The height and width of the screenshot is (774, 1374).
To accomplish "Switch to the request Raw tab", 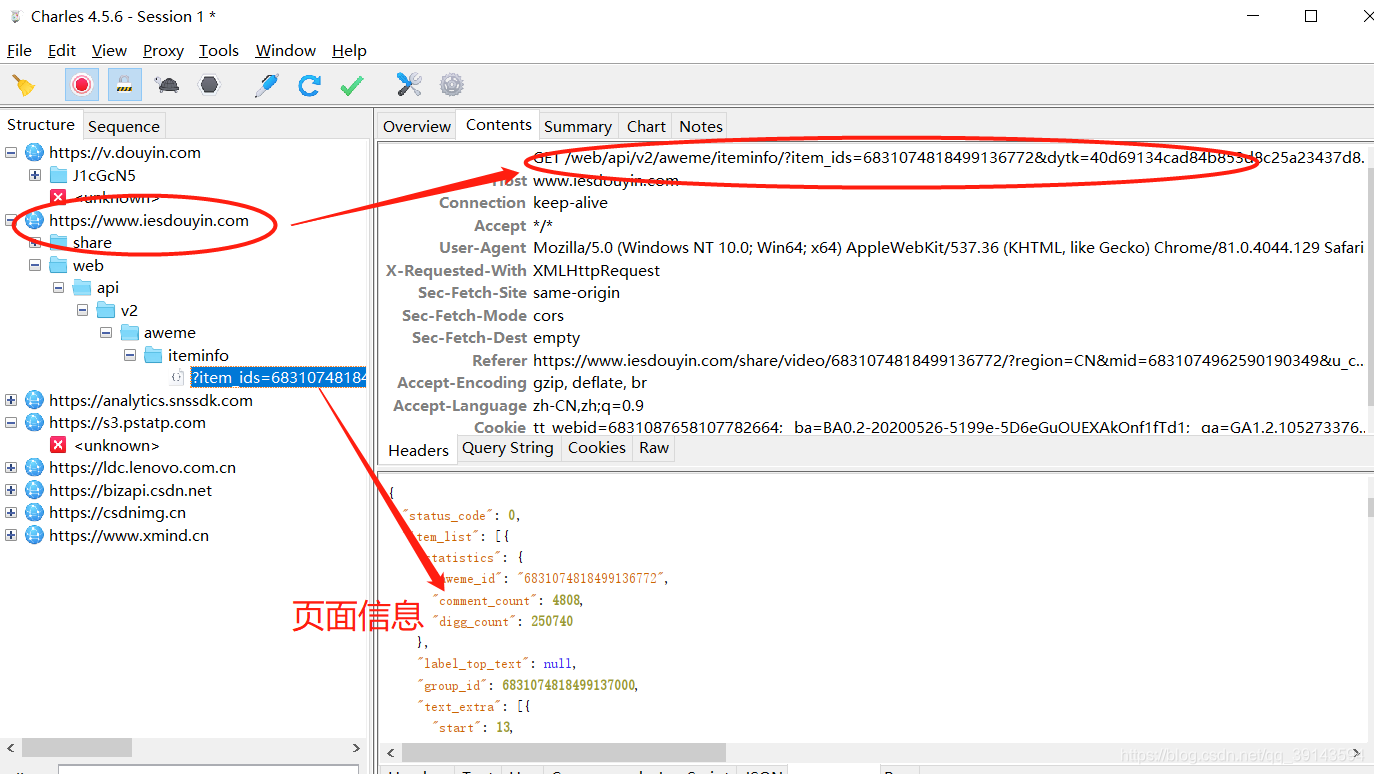I will [x=654, y=448].
